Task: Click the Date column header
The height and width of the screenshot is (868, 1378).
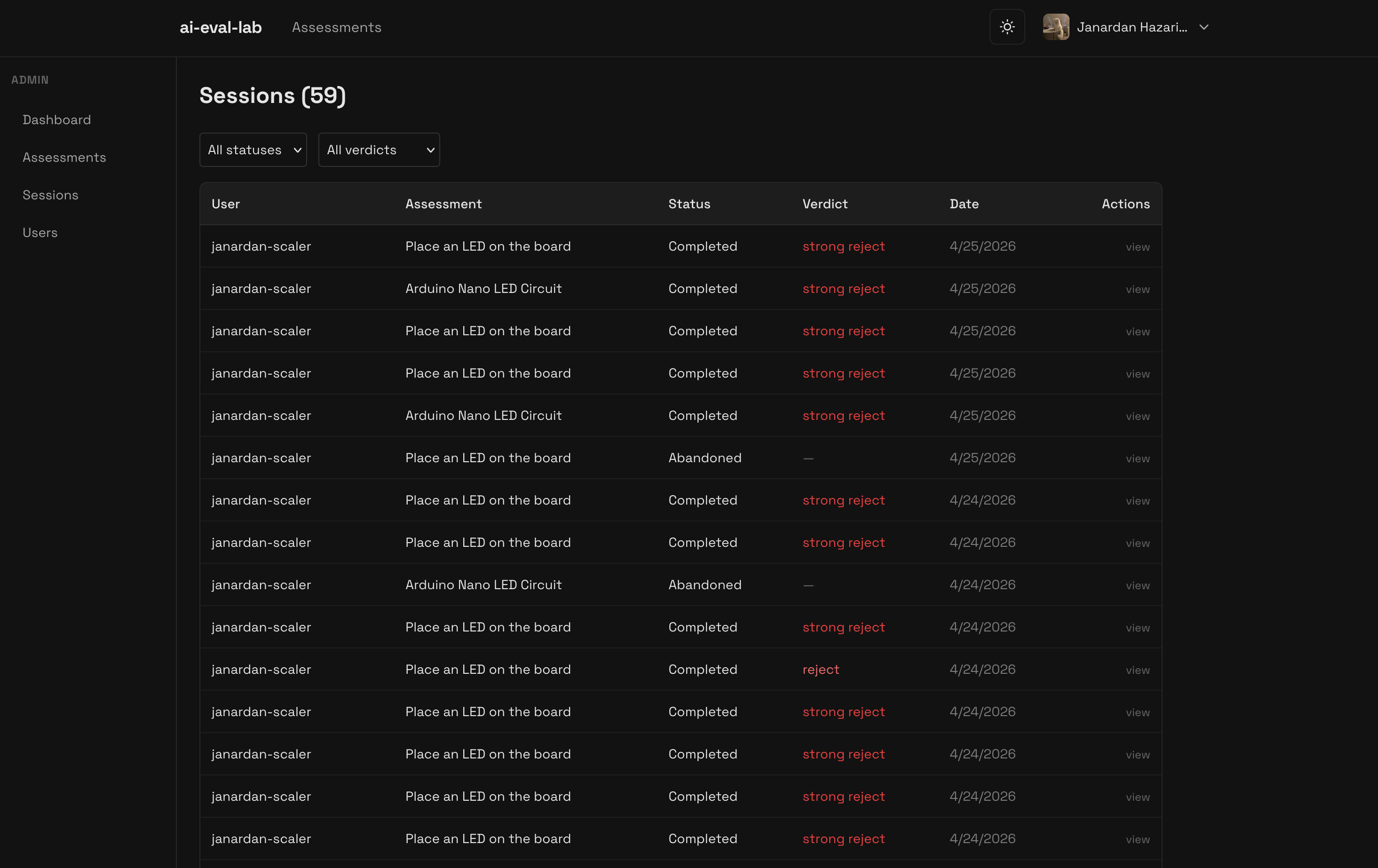Action: (x=964, y=204)
